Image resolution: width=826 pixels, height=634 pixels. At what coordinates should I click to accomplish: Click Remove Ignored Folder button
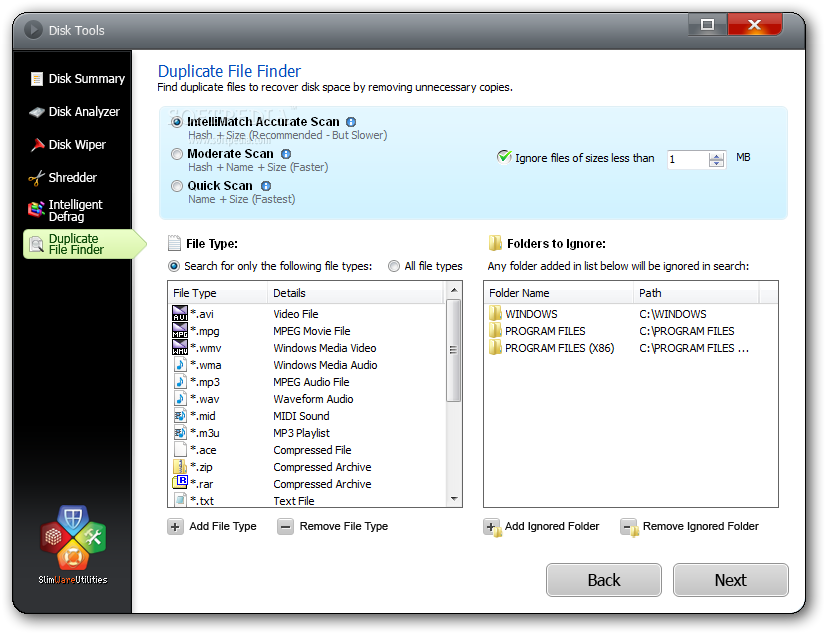(x=690, y=526)
